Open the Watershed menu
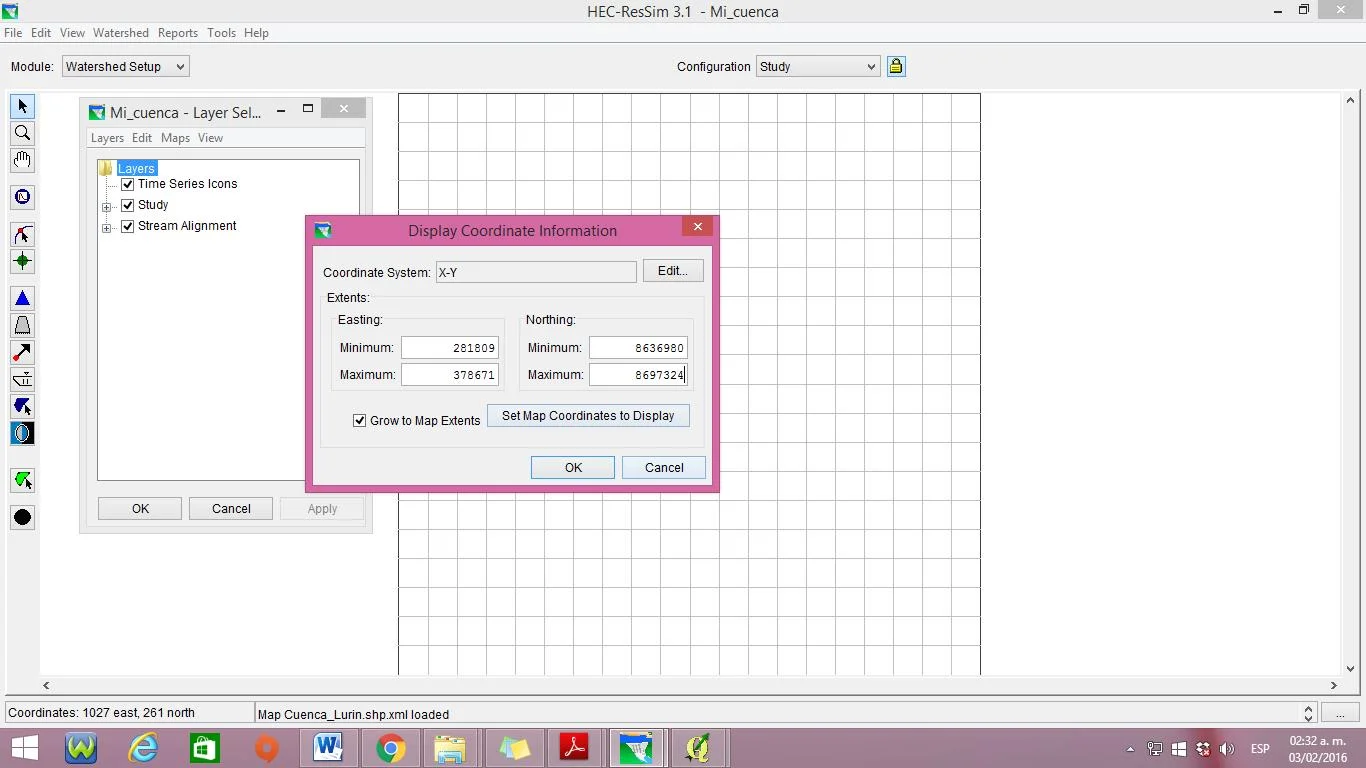The width and height of the screenshot is (1366, 768). pos(121,33)
